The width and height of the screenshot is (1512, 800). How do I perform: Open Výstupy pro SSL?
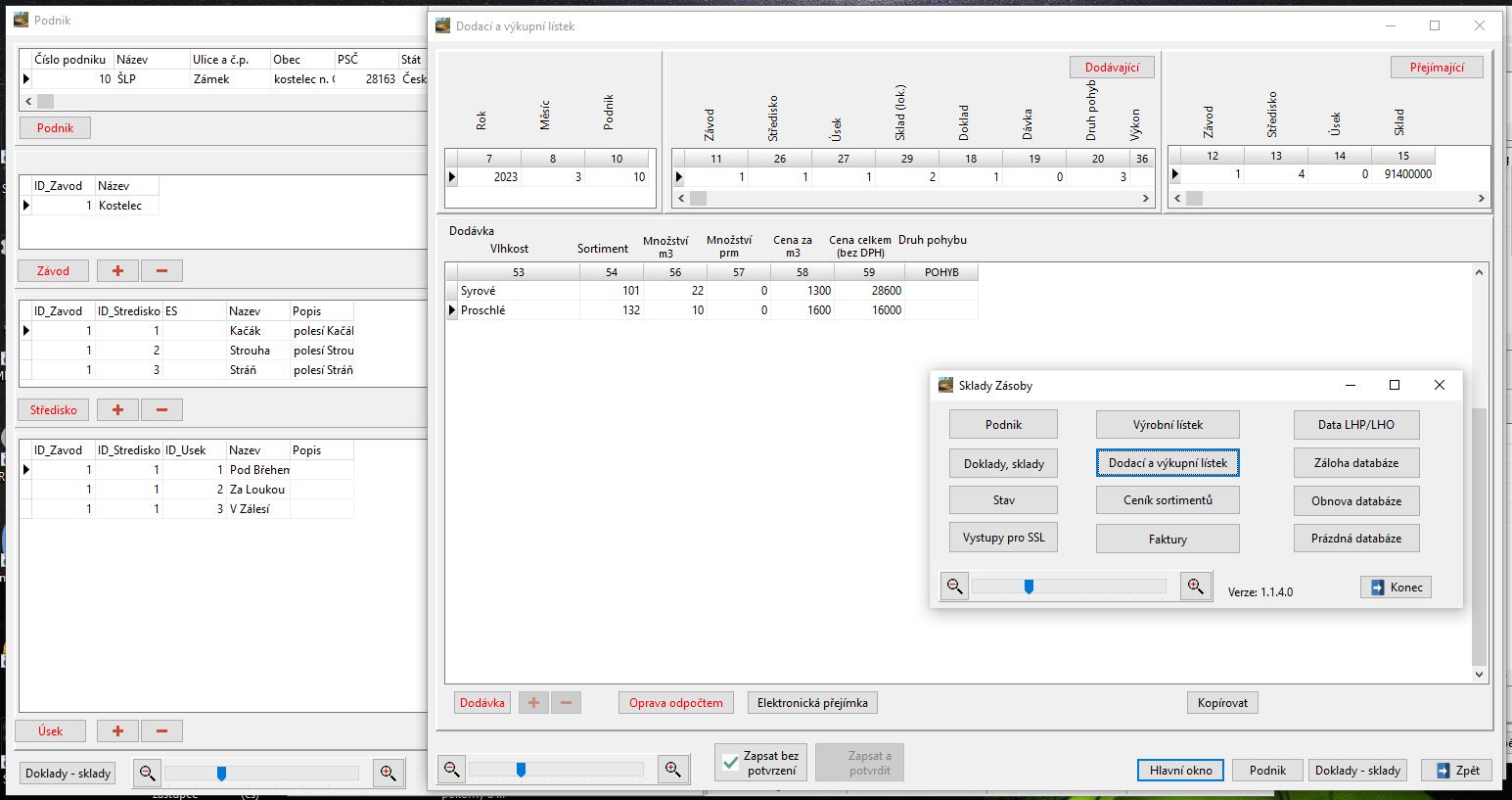[1003, 539]
